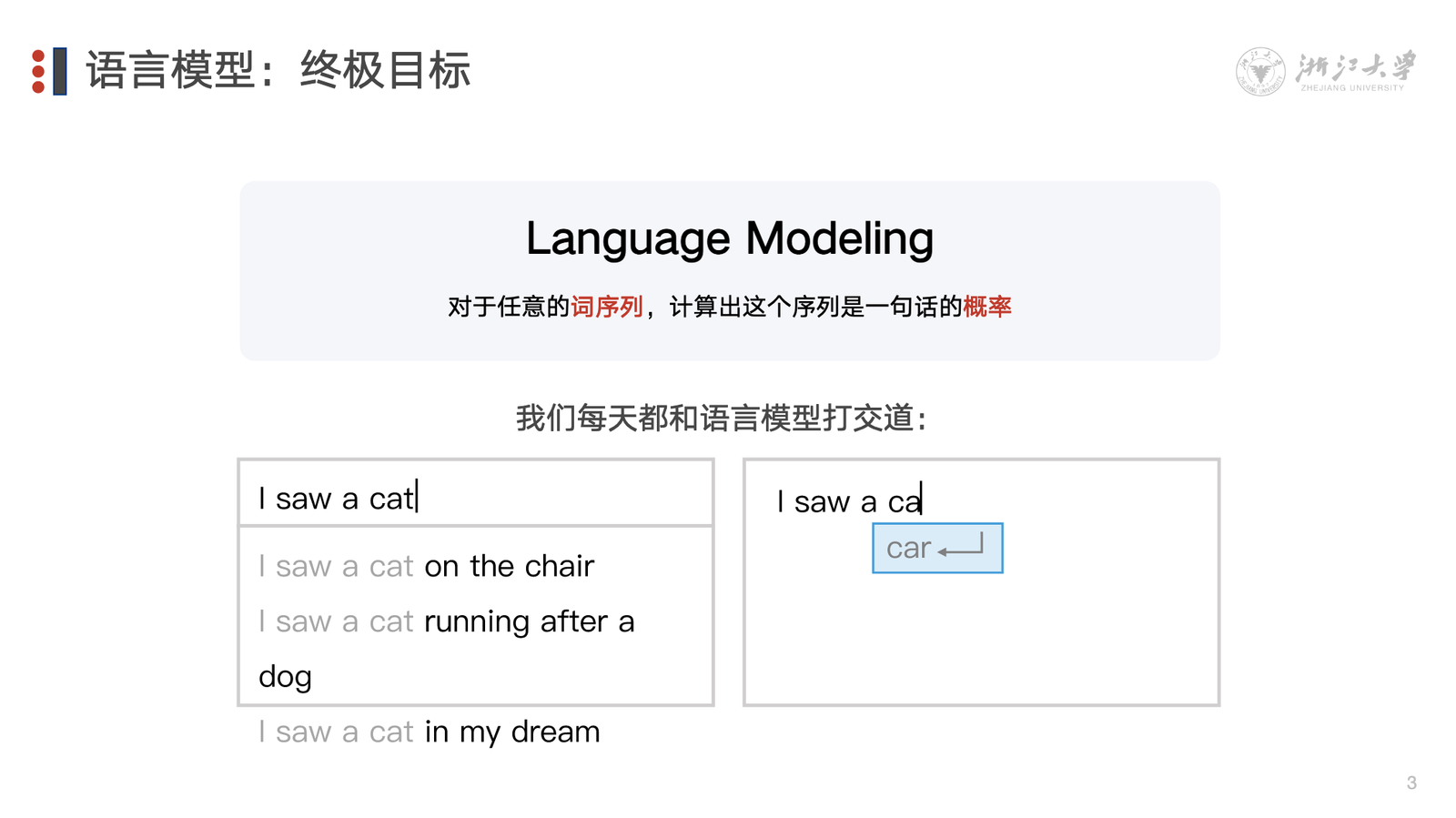Pick the "running after a dog" suggestion

coord(446,621)
